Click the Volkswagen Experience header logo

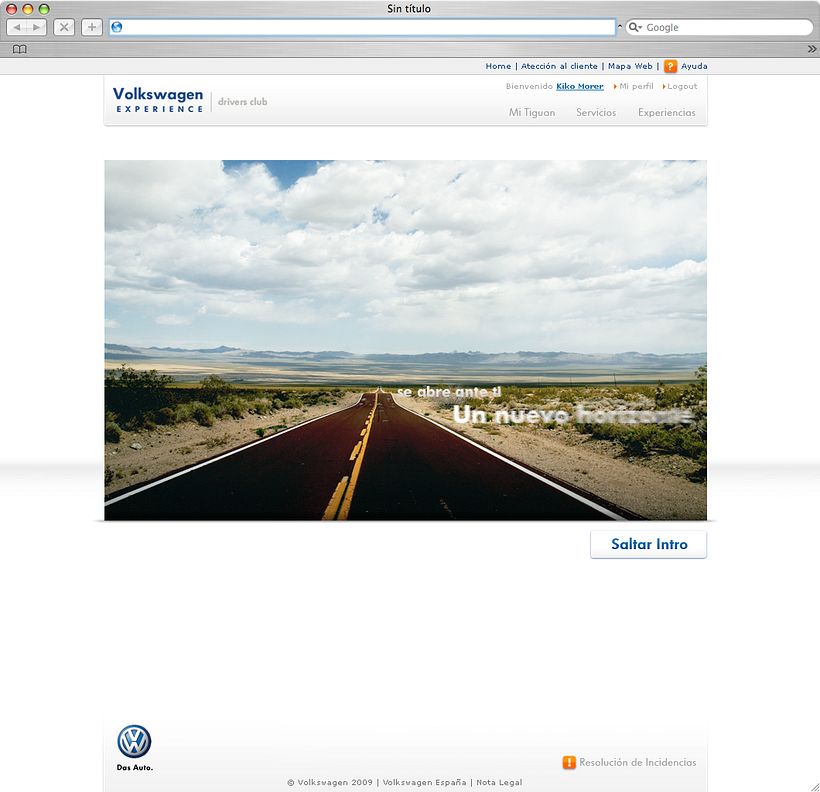click(158, 100)
